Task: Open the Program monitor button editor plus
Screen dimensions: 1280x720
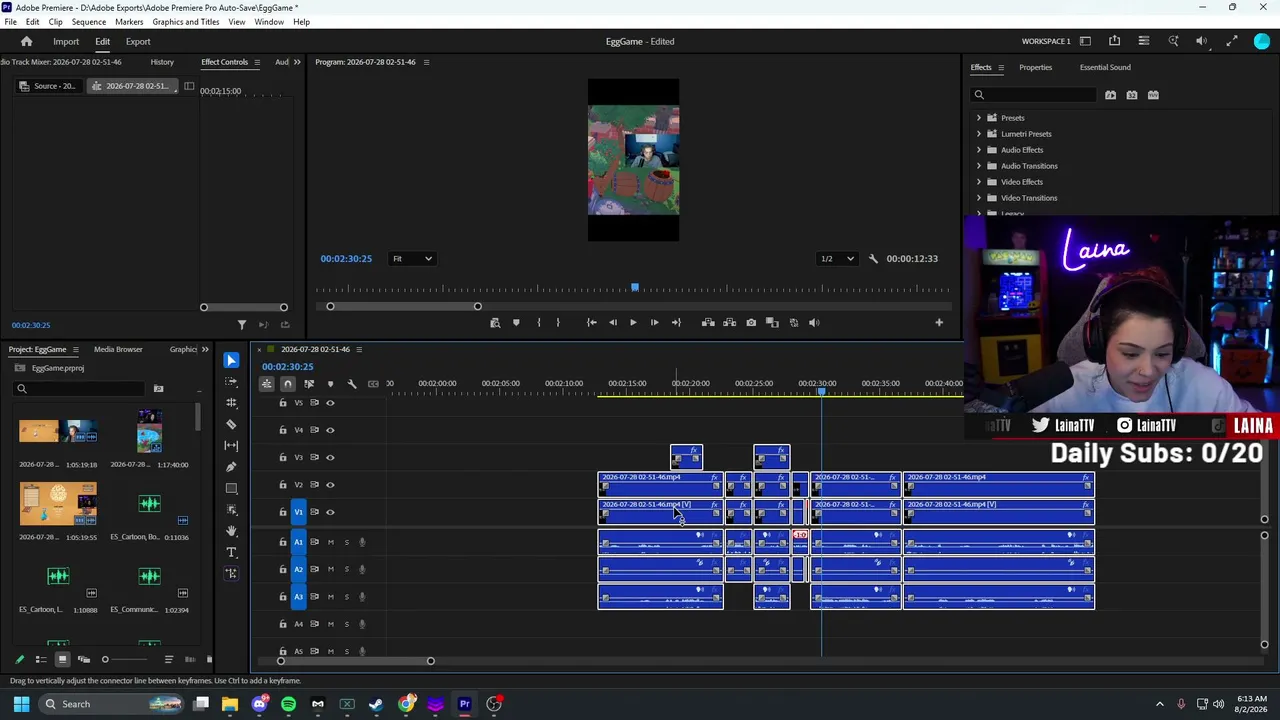Action: (x=939, y=322)
